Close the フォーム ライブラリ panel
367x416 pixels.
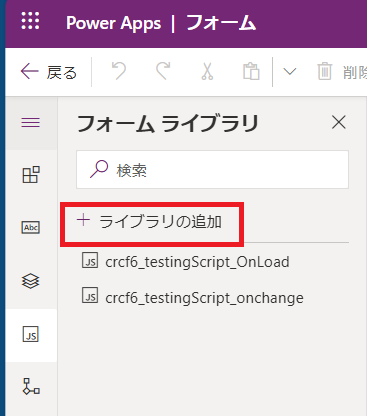(x=339, y=122)
